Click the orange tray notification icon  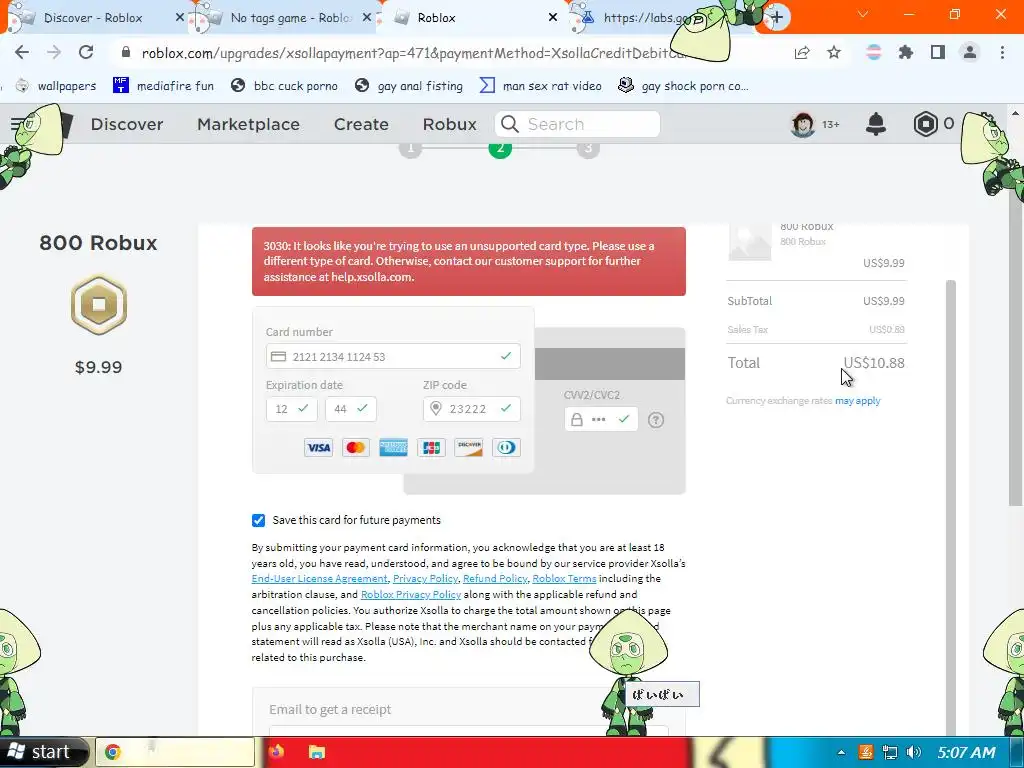pos(866,752)
